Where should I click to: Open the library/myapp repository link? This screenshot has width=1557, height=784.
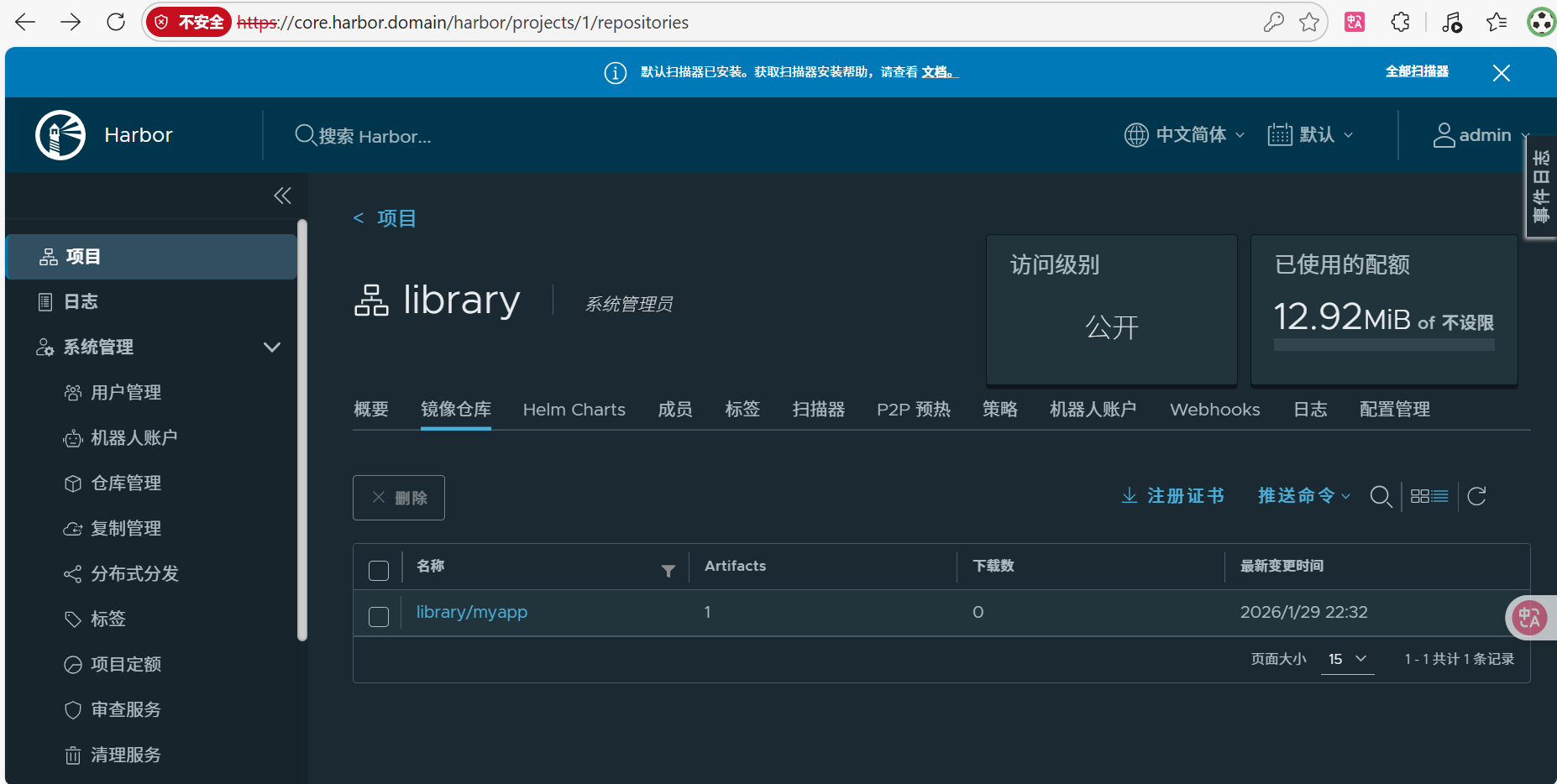[472, 613]
